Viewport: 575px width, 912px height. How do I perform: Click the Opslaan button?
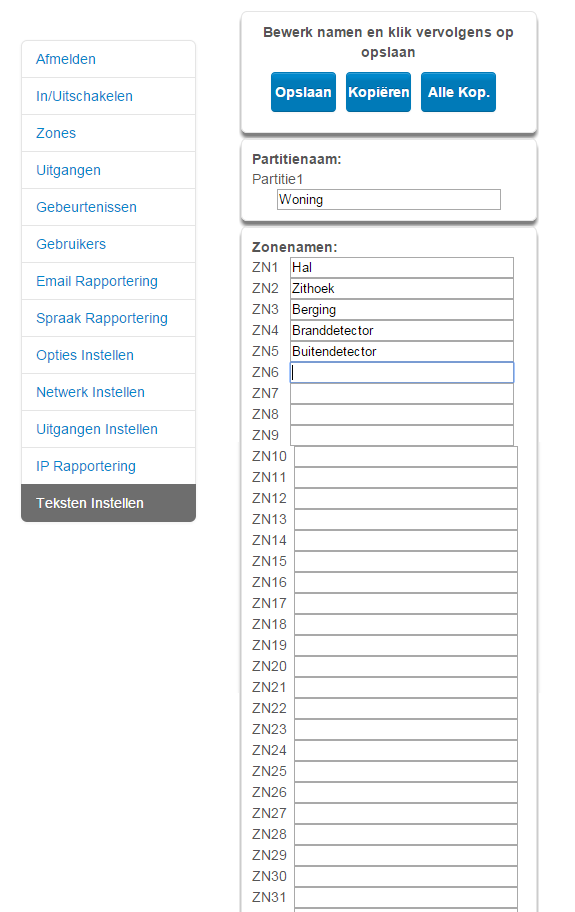point(303,92)
